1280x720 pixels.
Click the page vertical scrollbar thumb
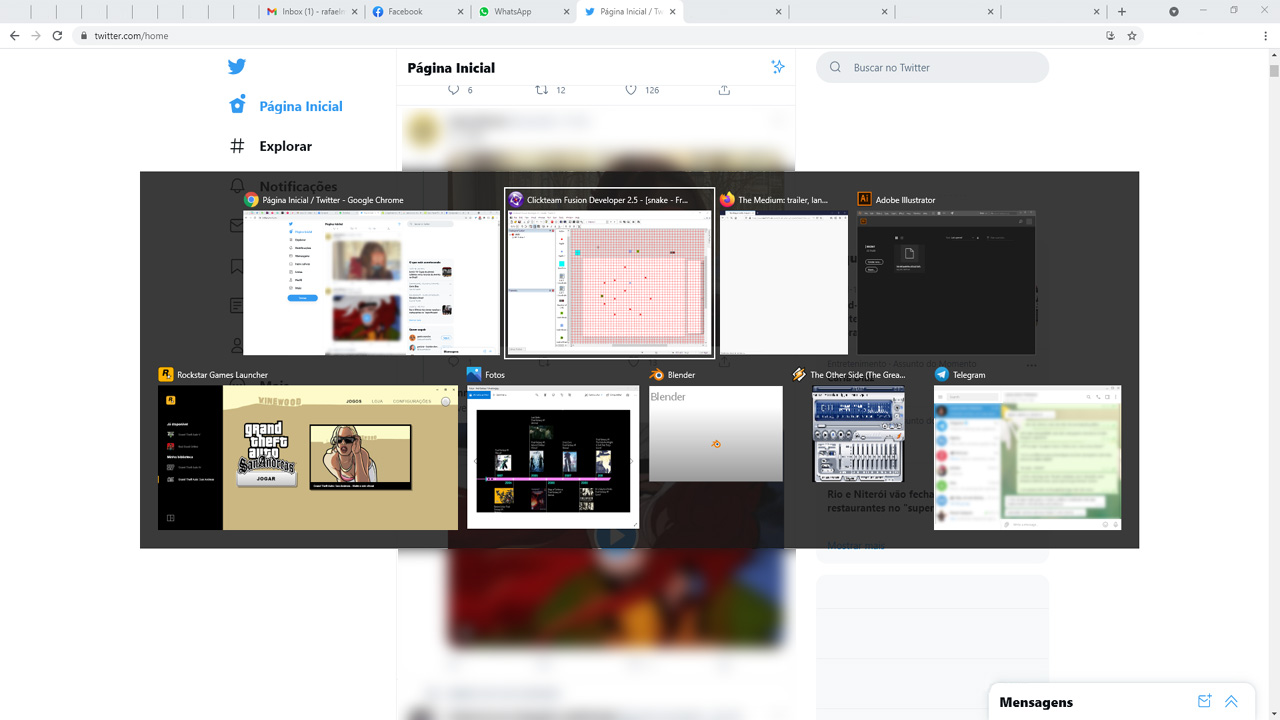[1274, 71]
